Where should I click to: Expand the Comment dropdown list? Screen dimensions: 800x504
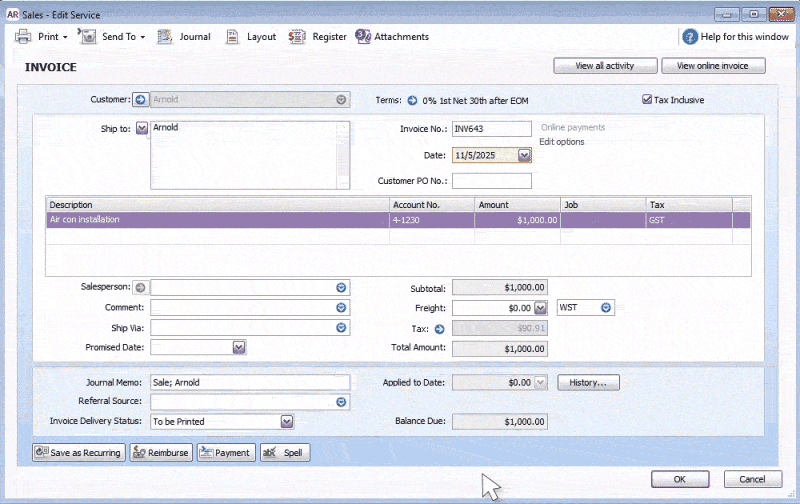(x=341, y=308)
